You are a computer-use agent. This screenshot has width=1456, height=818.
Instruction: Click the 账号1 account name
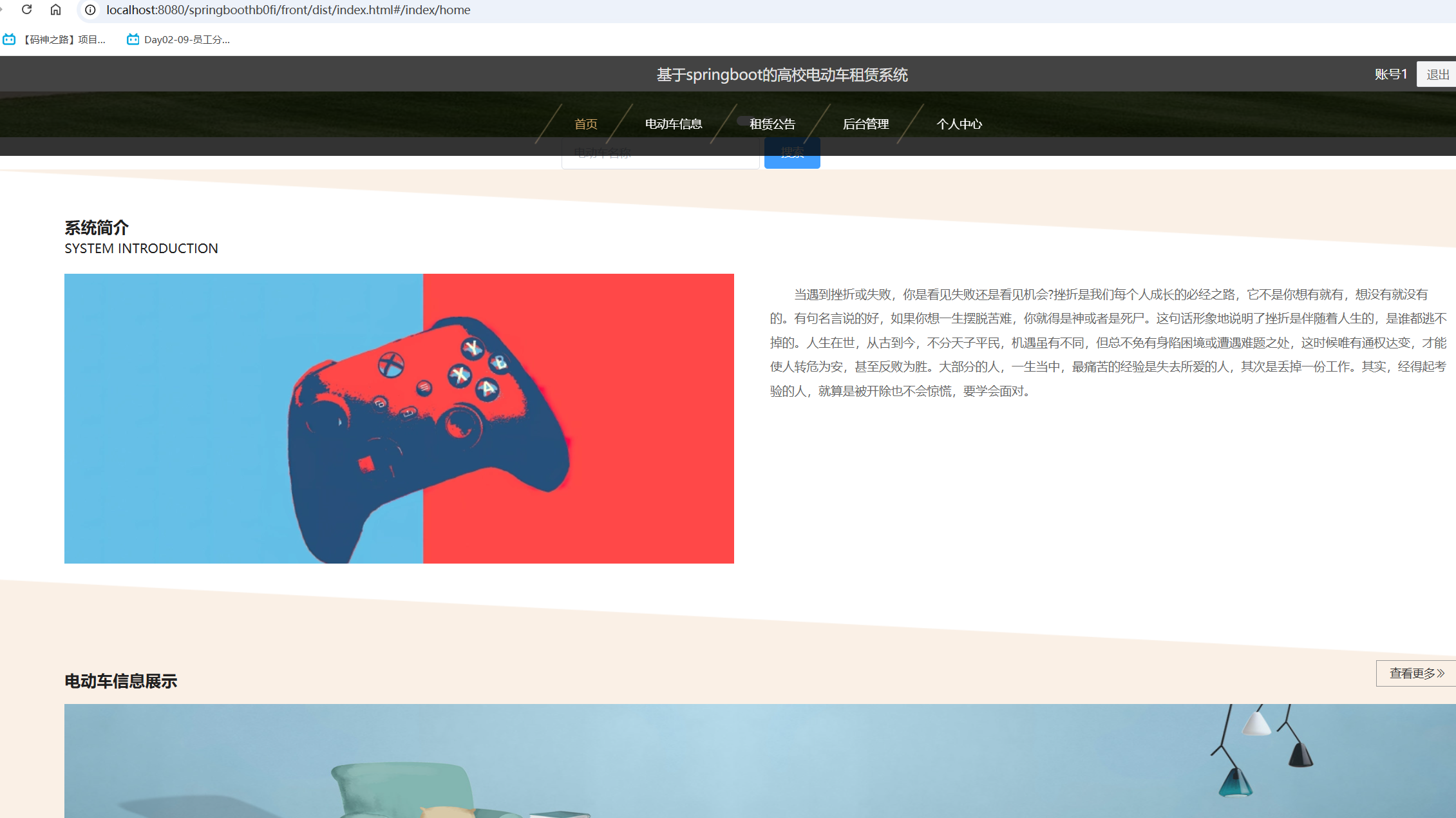coord(1390,75)
